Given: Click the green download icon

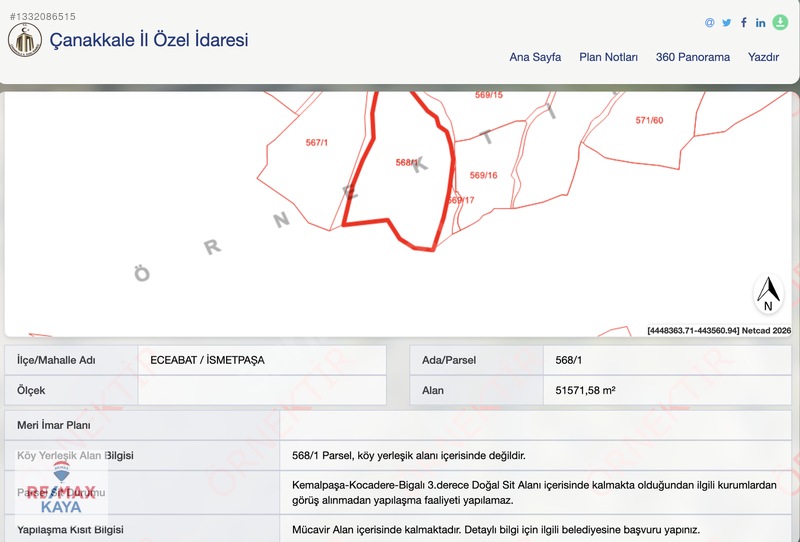Looking at the screenshot, I should click(x=780, y=22).
